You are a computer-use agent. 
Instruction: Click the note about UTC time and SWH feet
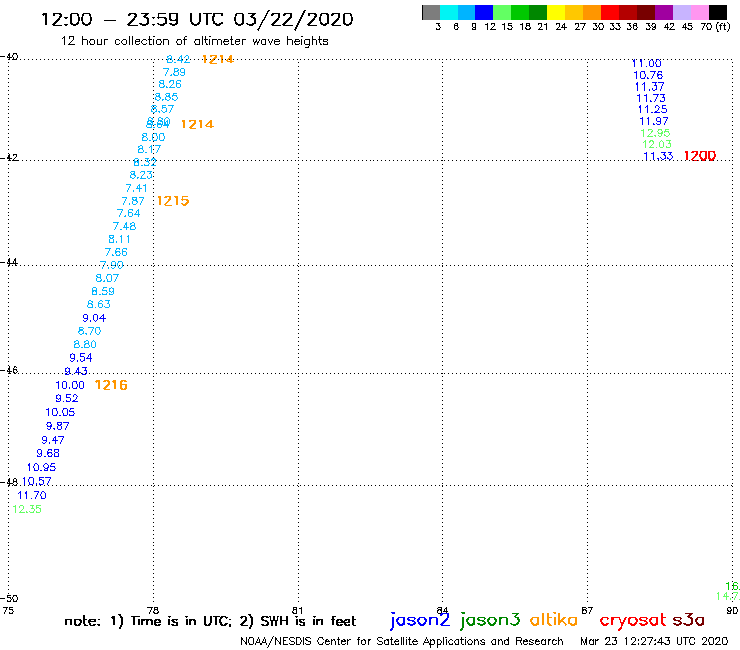tap(210, 621)
